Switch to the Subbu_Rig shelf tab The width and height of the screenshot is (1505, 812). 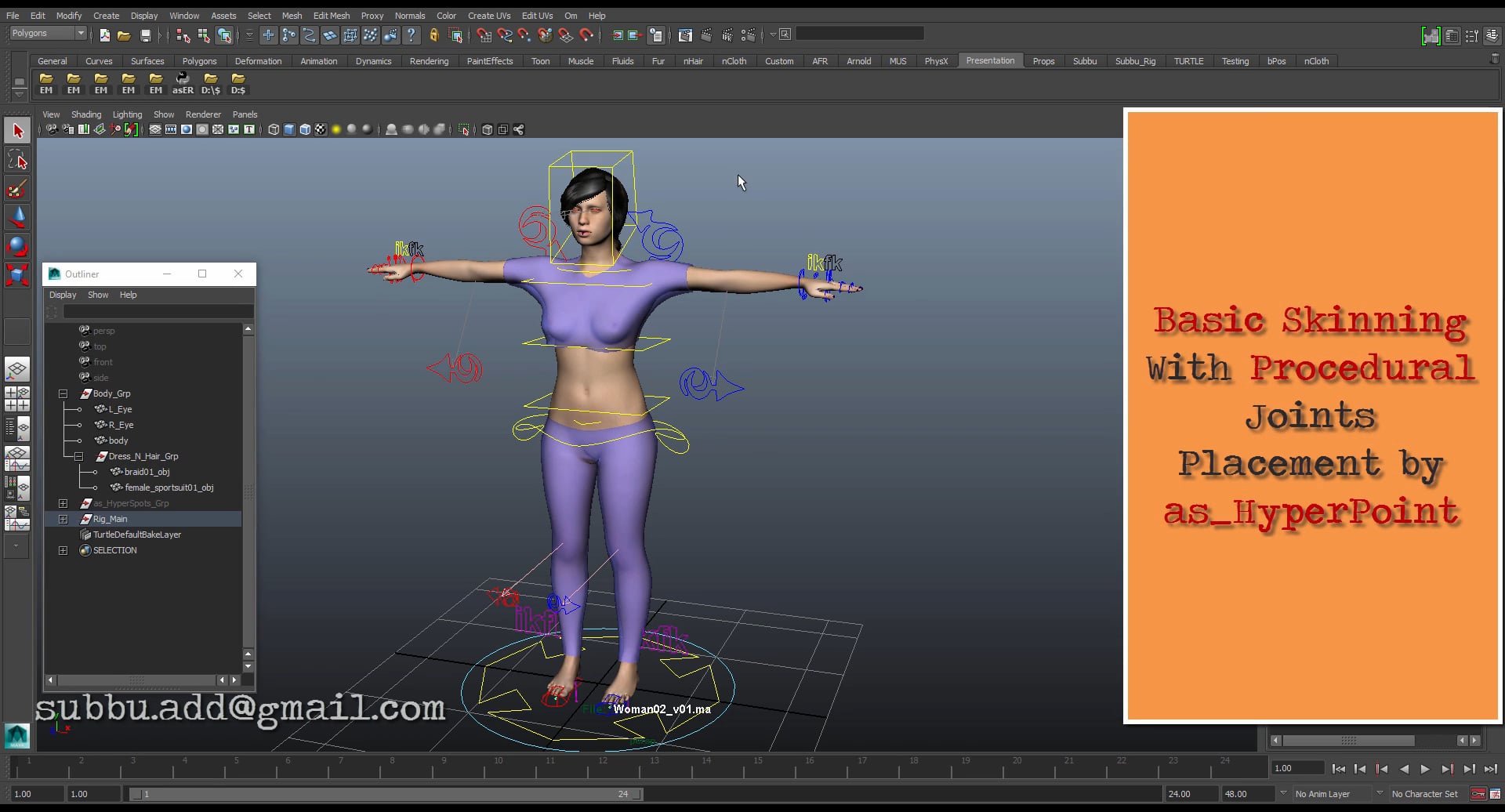1135,60
